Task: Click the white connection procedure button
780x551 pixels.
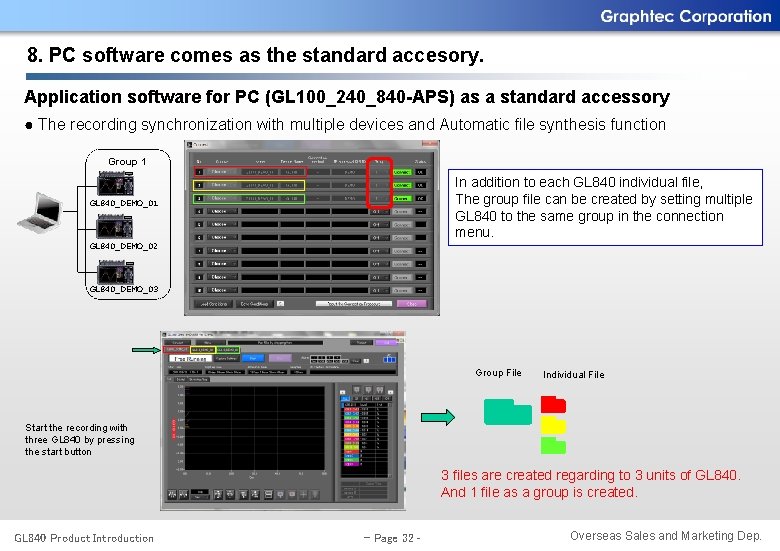Action: [x=354, y=304]
